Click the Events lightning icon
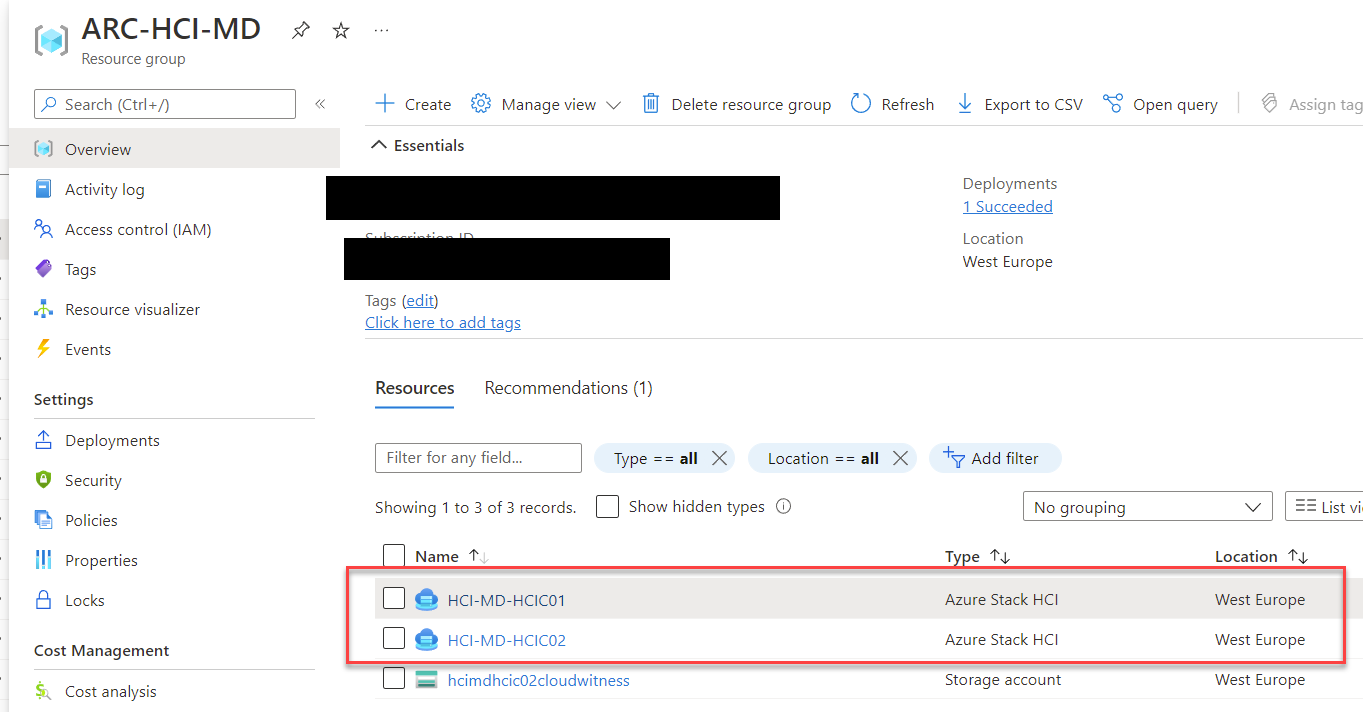 click(x=43, y=349)
